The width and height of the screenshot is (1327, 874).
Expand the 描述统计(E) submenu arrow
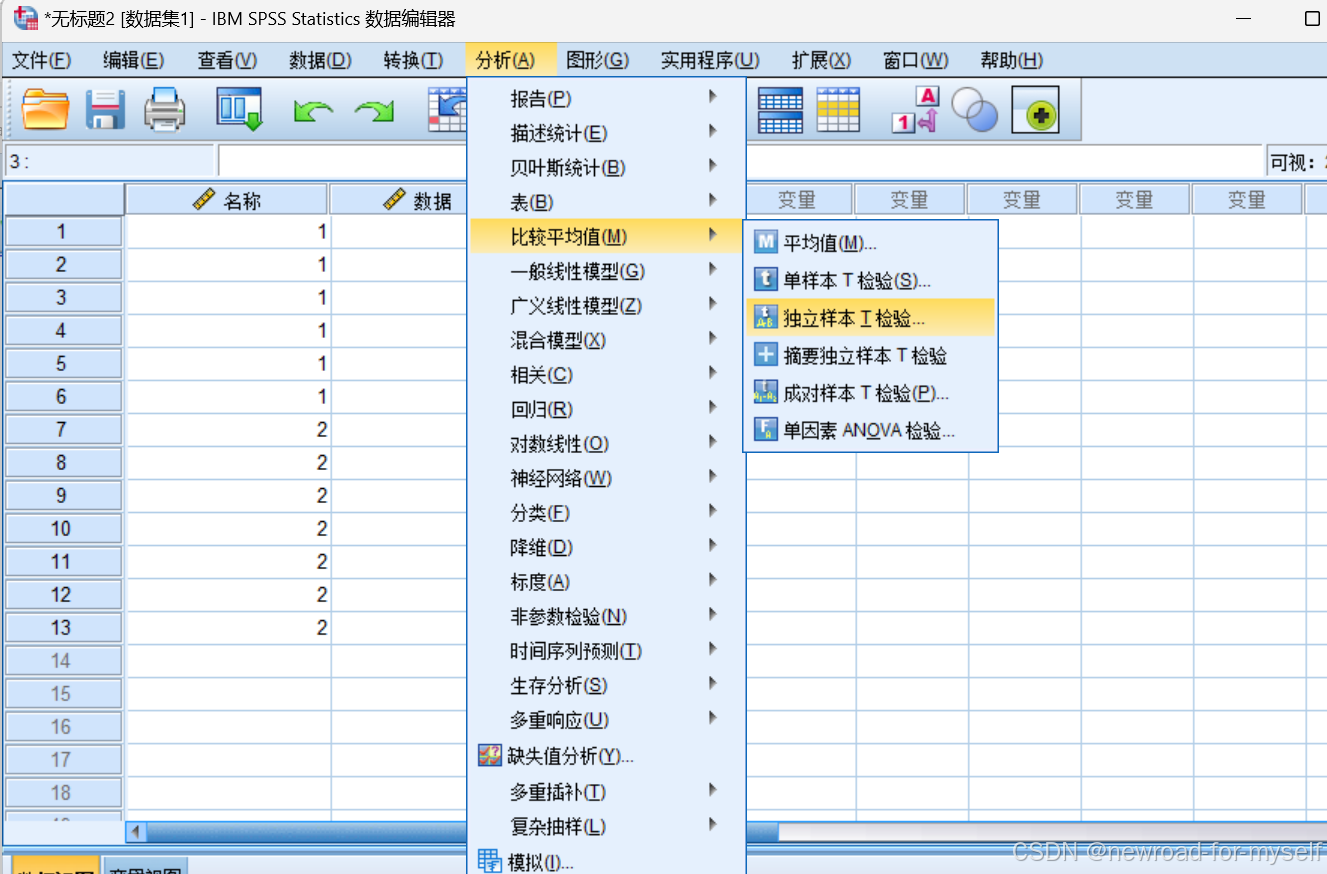pos(713,131)
